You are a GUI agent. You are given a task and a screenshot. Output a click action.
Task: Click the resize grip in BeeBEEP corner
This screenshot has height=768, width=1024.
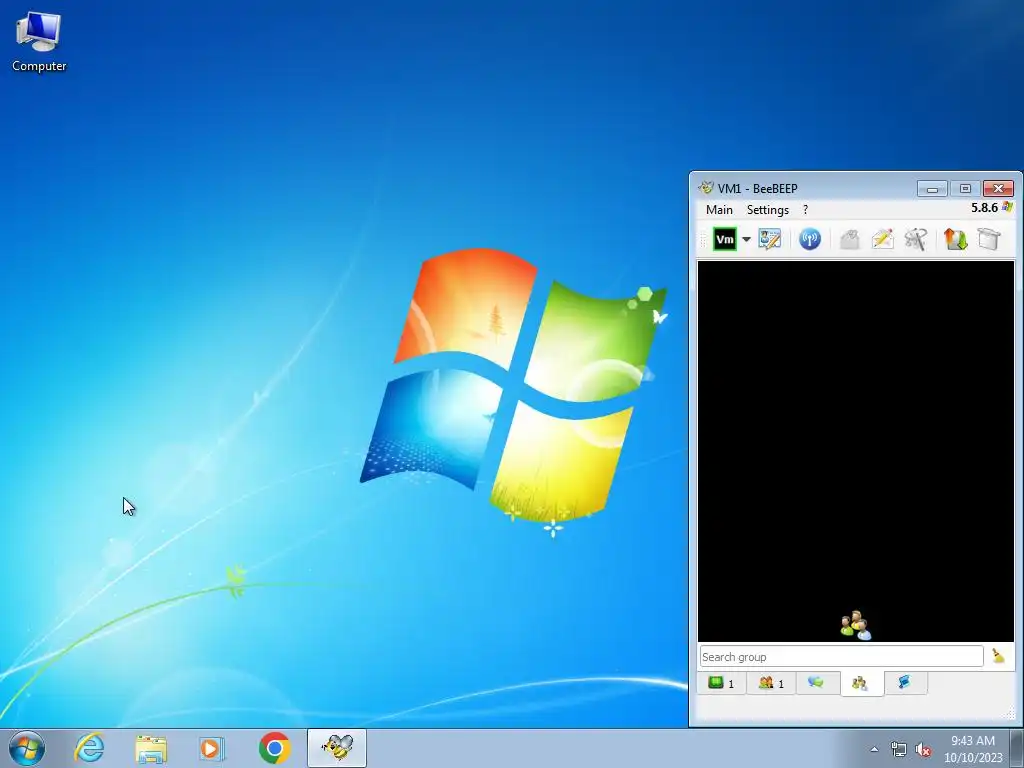(x=1011, y=715)
